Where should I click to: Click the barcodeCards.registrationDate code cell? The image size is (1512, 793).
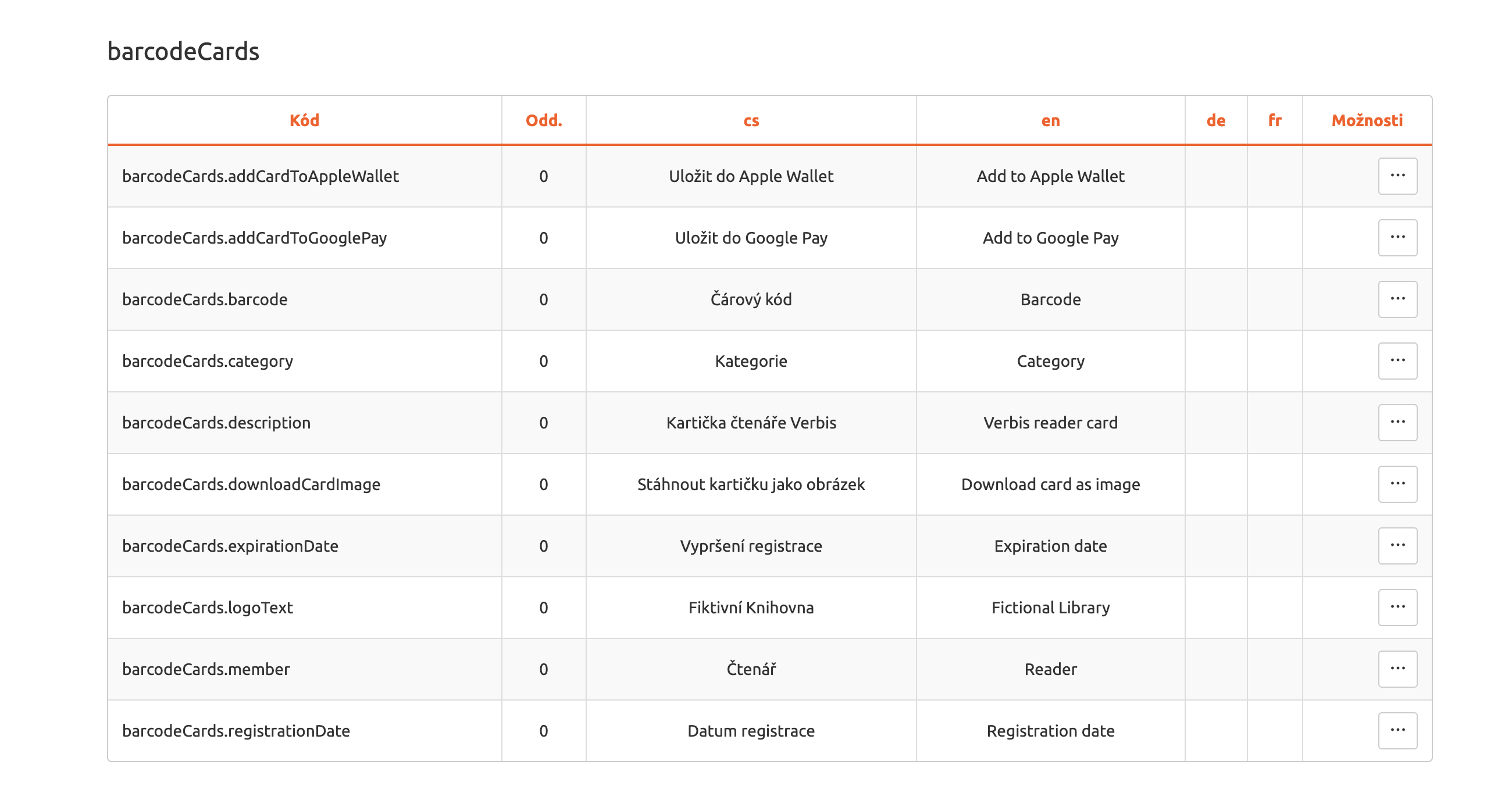pos(236,731)
